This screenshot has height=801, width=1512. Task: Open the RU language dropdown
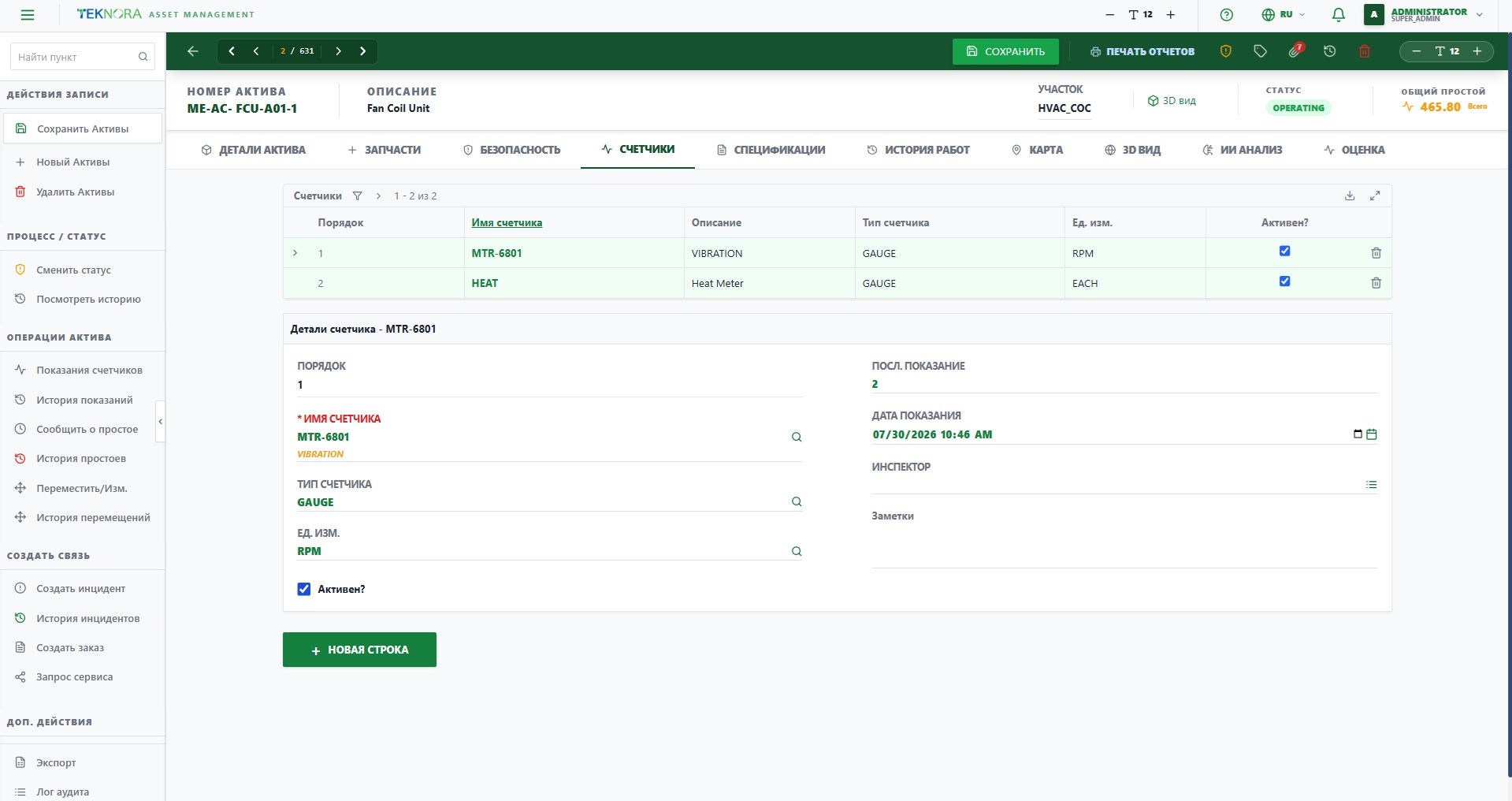point(1284,15)
